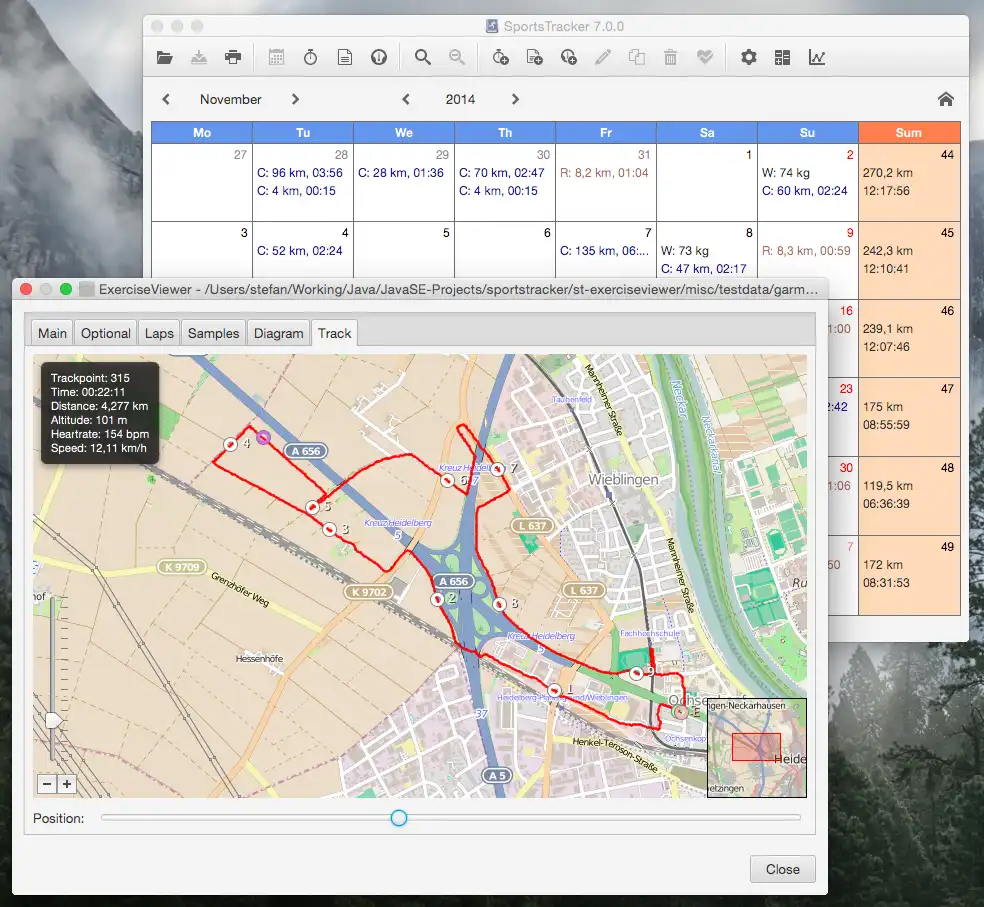984x907 pixels.
Task: Add a new note with document-plus icon
Action: (535, 58)
